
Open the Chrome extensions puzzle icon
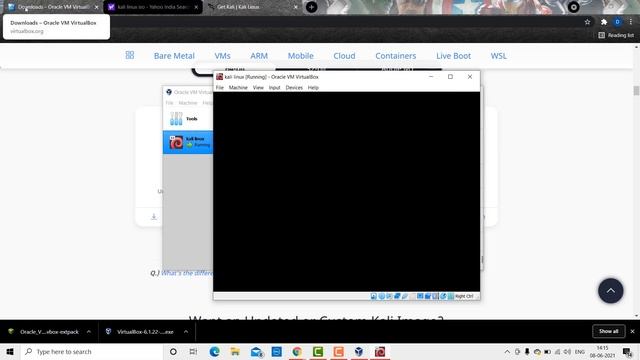pos(604,22)
